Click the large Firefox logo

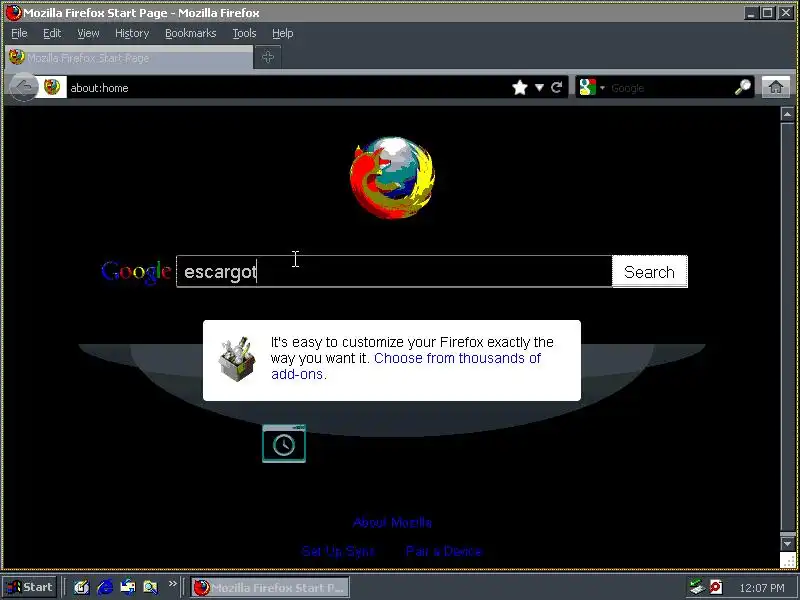coord(392,177)
